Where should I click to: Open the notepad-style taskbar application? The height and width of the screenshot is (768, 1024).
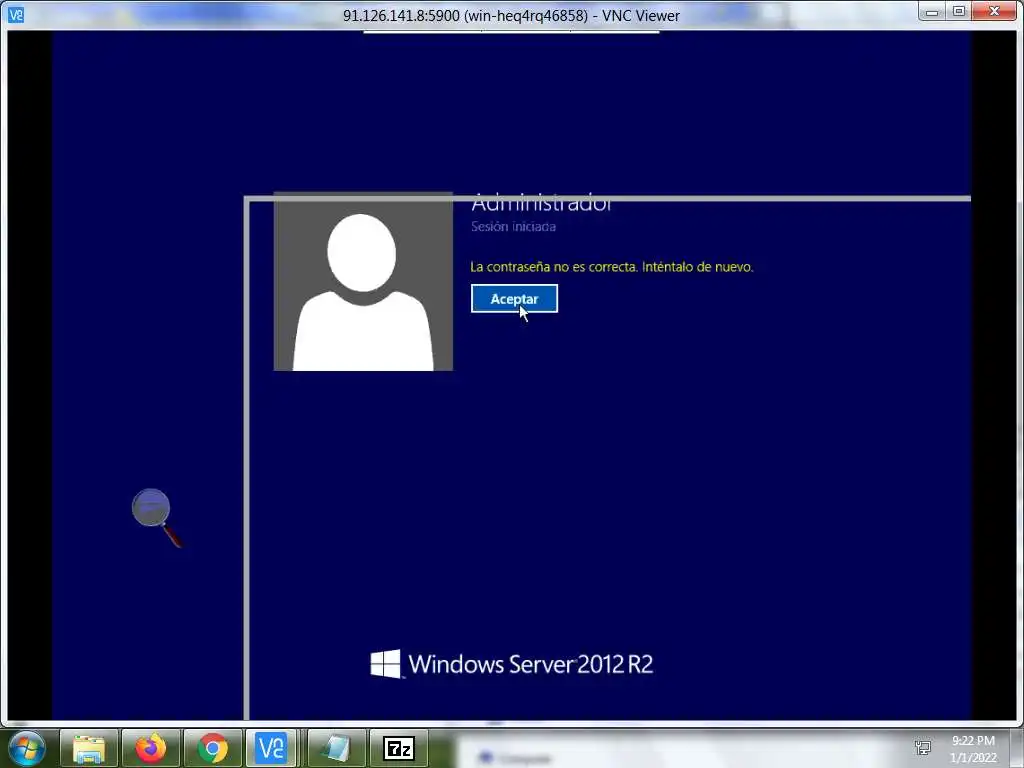point(336,748)
